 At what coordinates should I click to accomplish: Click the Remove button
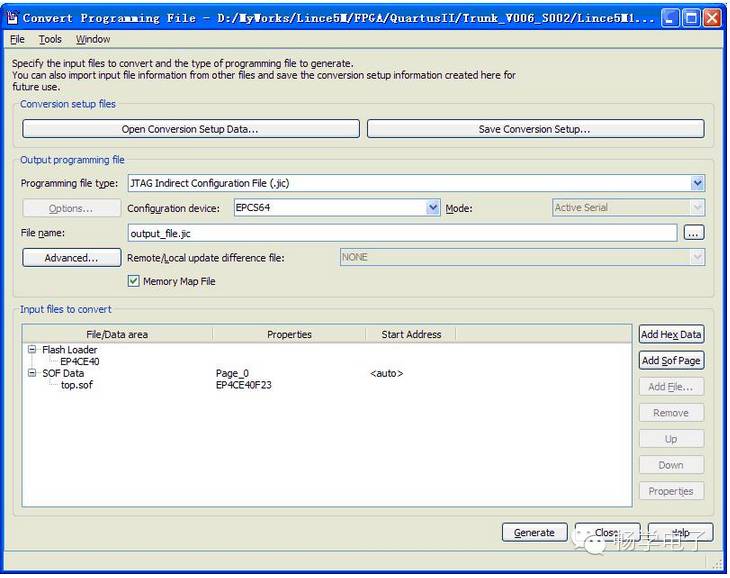pos(671,412)
